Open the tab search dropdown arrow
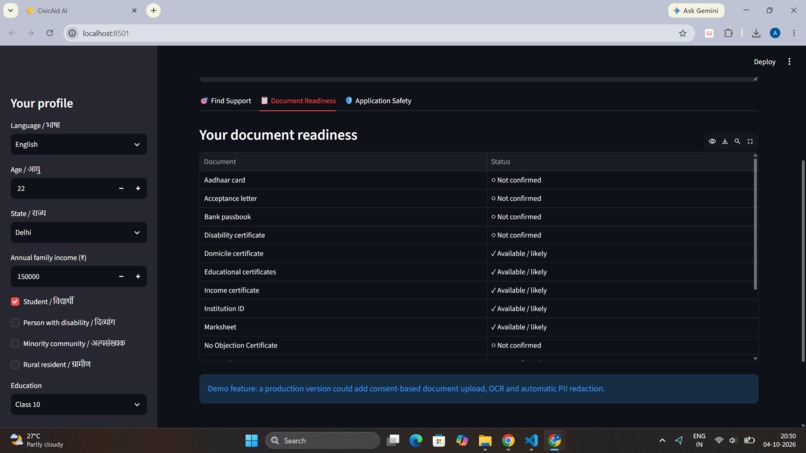Viewport: 806px width, 453px height. click(10, 10)
